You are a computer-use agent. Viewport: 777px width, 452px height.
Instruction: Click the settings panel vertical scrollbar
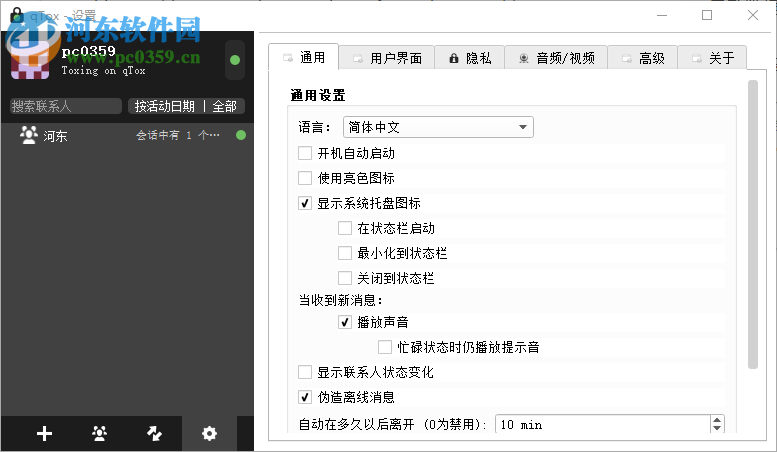(x=753, y=224)
